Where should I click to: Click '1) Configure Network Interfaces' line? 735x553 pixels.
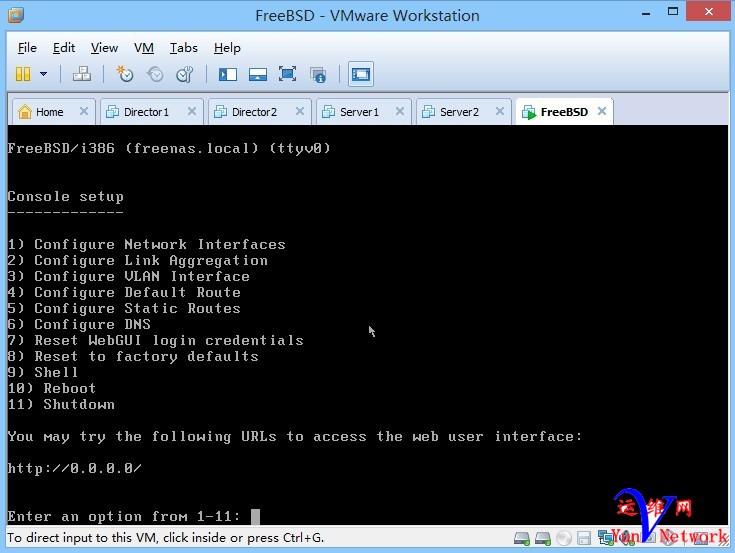point(147,244)
